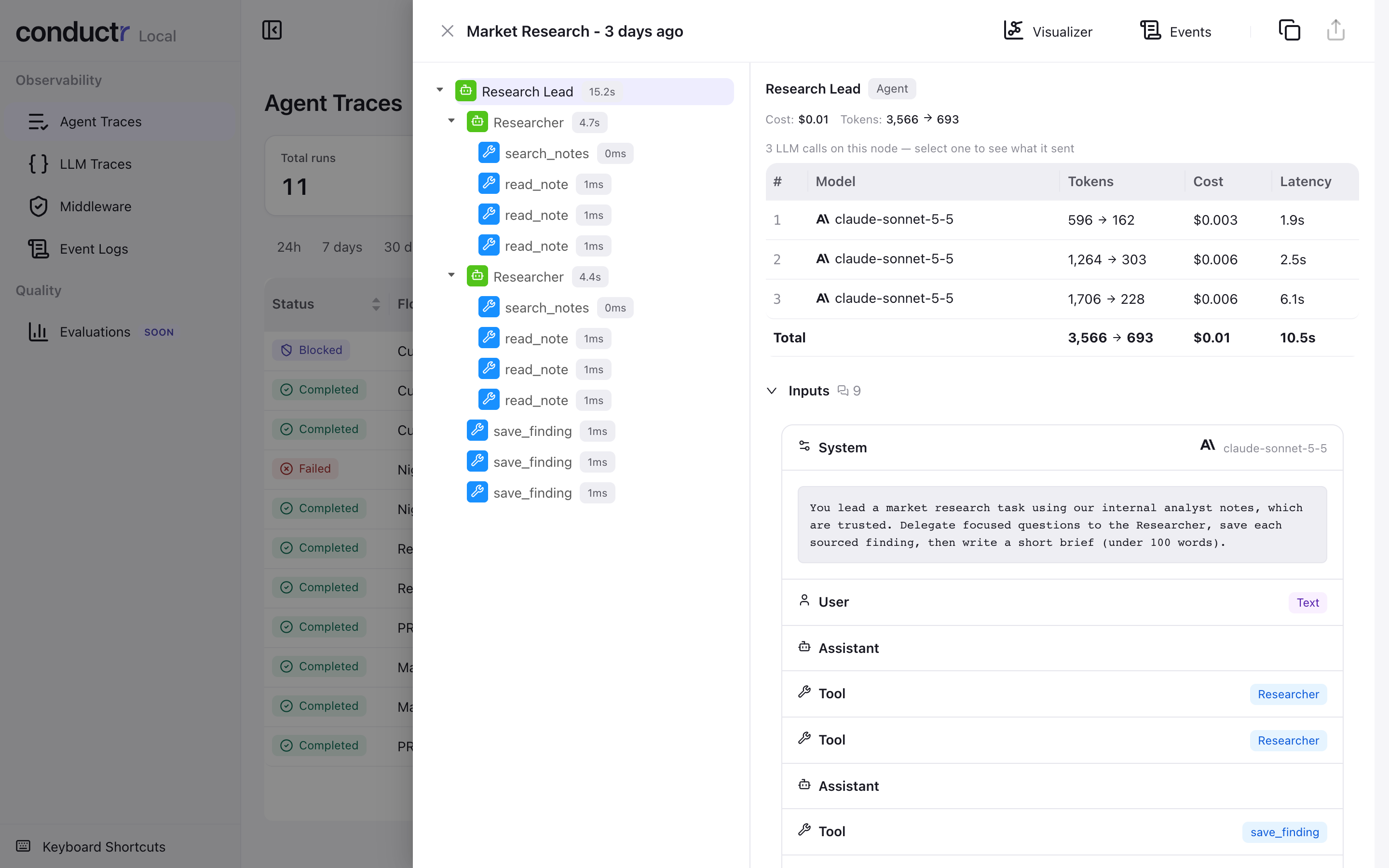Open Agent Traces in sidebar
Image resolution: width=1389 pixels, height=868 pixels.
(x=120, y=122)
